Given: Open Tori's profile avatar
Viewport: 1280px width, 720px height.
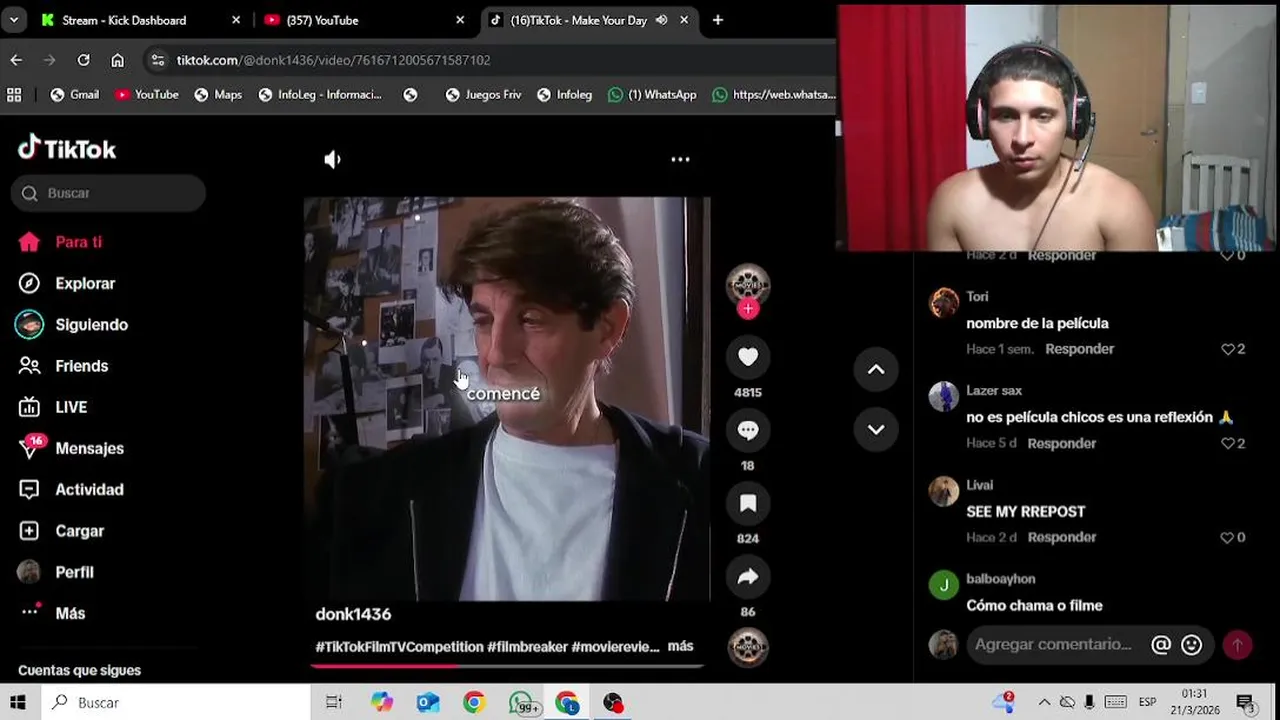Looking at the screenshot, I should pos(944,302).
